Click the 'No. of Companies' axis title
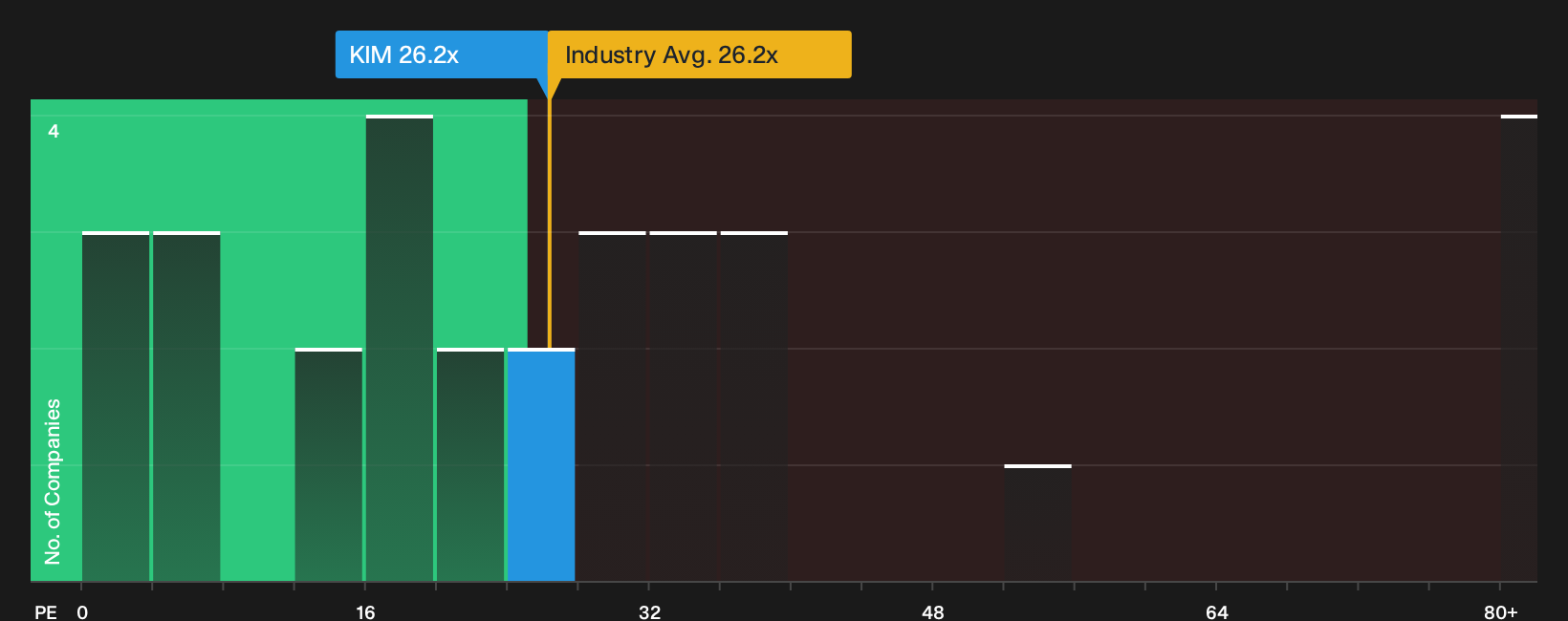The image size is (1568, 621). pos(53,482)
